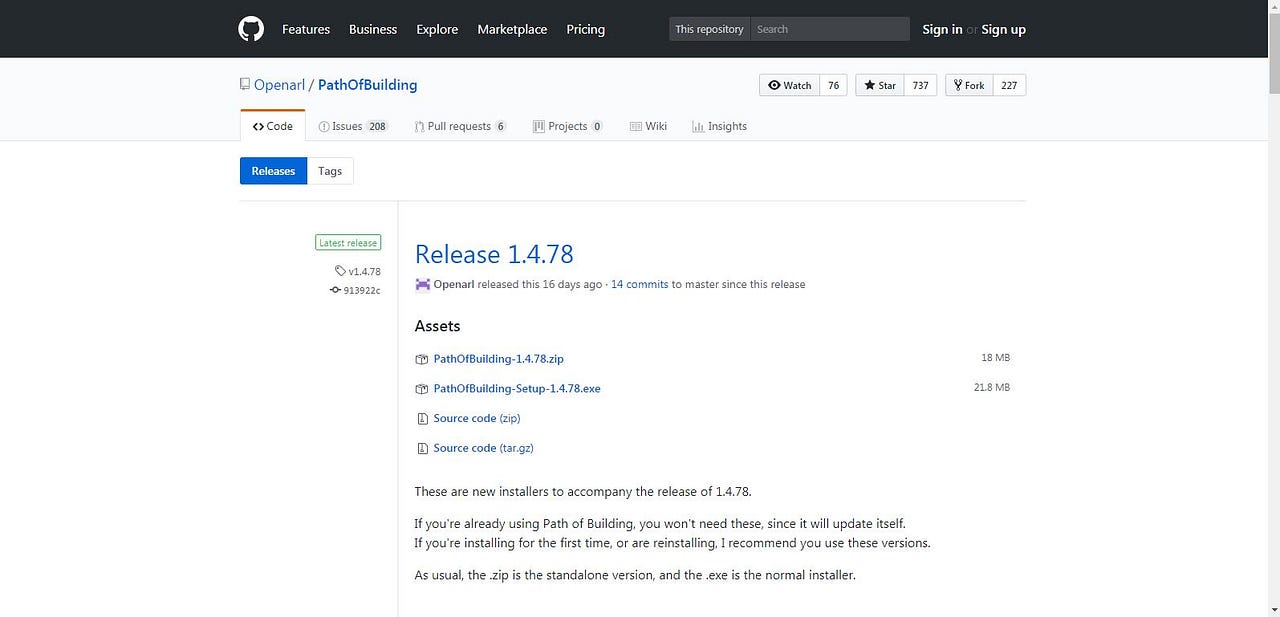Open the Release 1.4.78 title link
The height and width of the screenshot is (617, 1280).
click(x=494, y=254)
